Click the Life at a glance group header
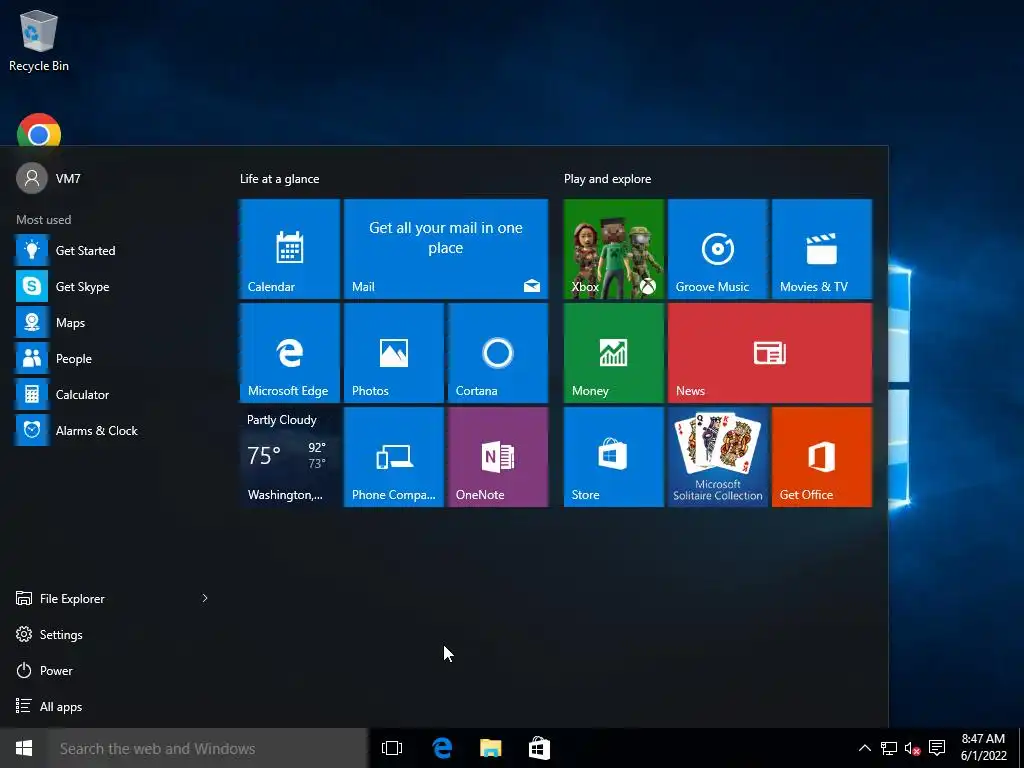Image resolution: width=1024 pixels, height=768 pixels. coord(280,178)
